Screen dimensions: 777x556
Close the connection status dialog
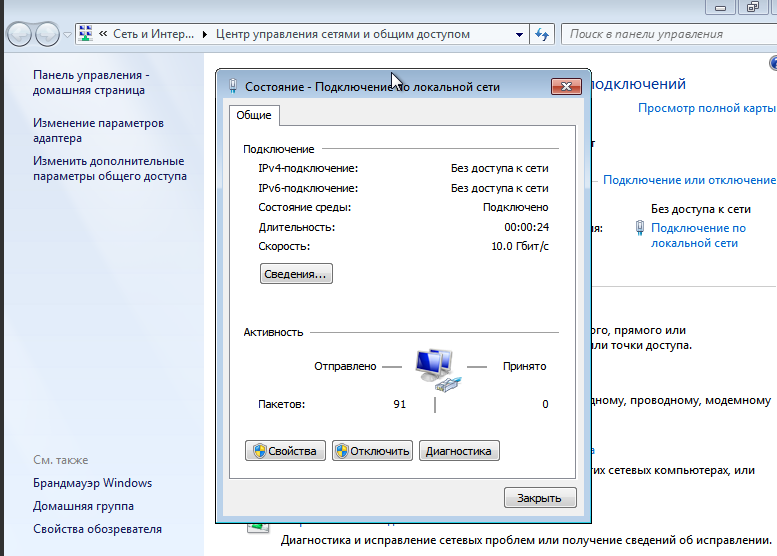[566, 87]
